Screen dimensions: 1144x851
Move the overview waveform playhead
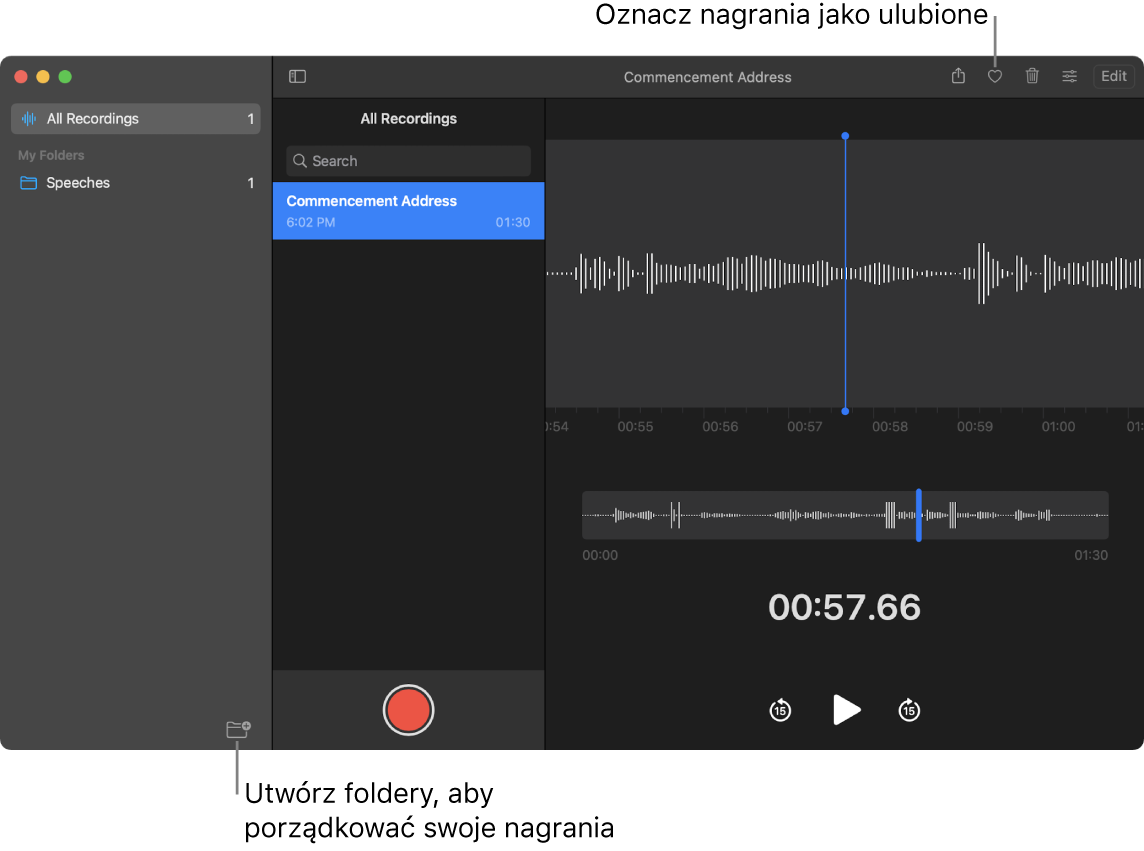[x=919, y=515]
